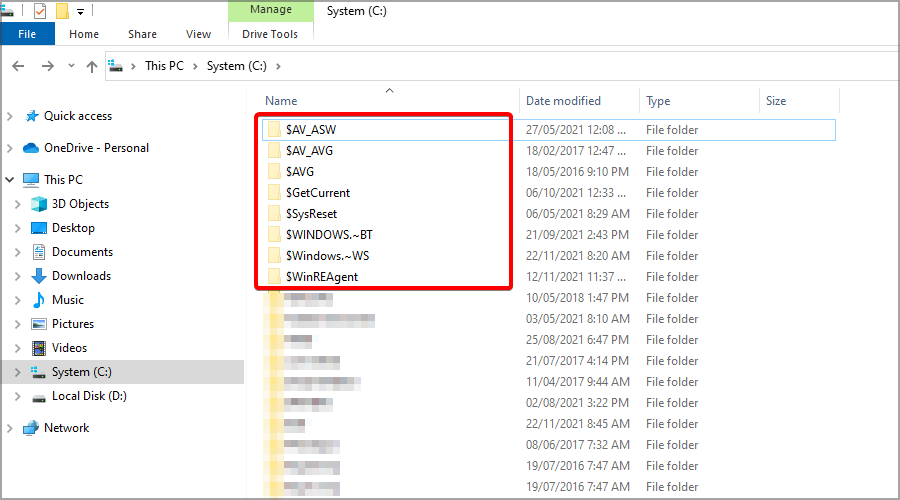Screen dimensions: 900x500
Task: Expand OneDrive - Personal node
Action: pyautogui.click(x=10, y=148)
